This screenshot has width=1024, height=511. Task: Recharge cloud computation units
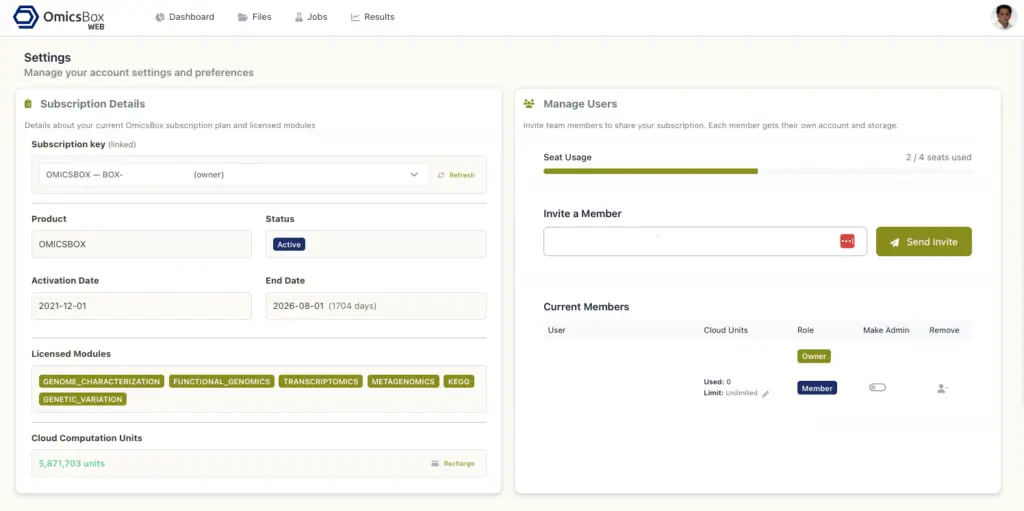point(453,464)
